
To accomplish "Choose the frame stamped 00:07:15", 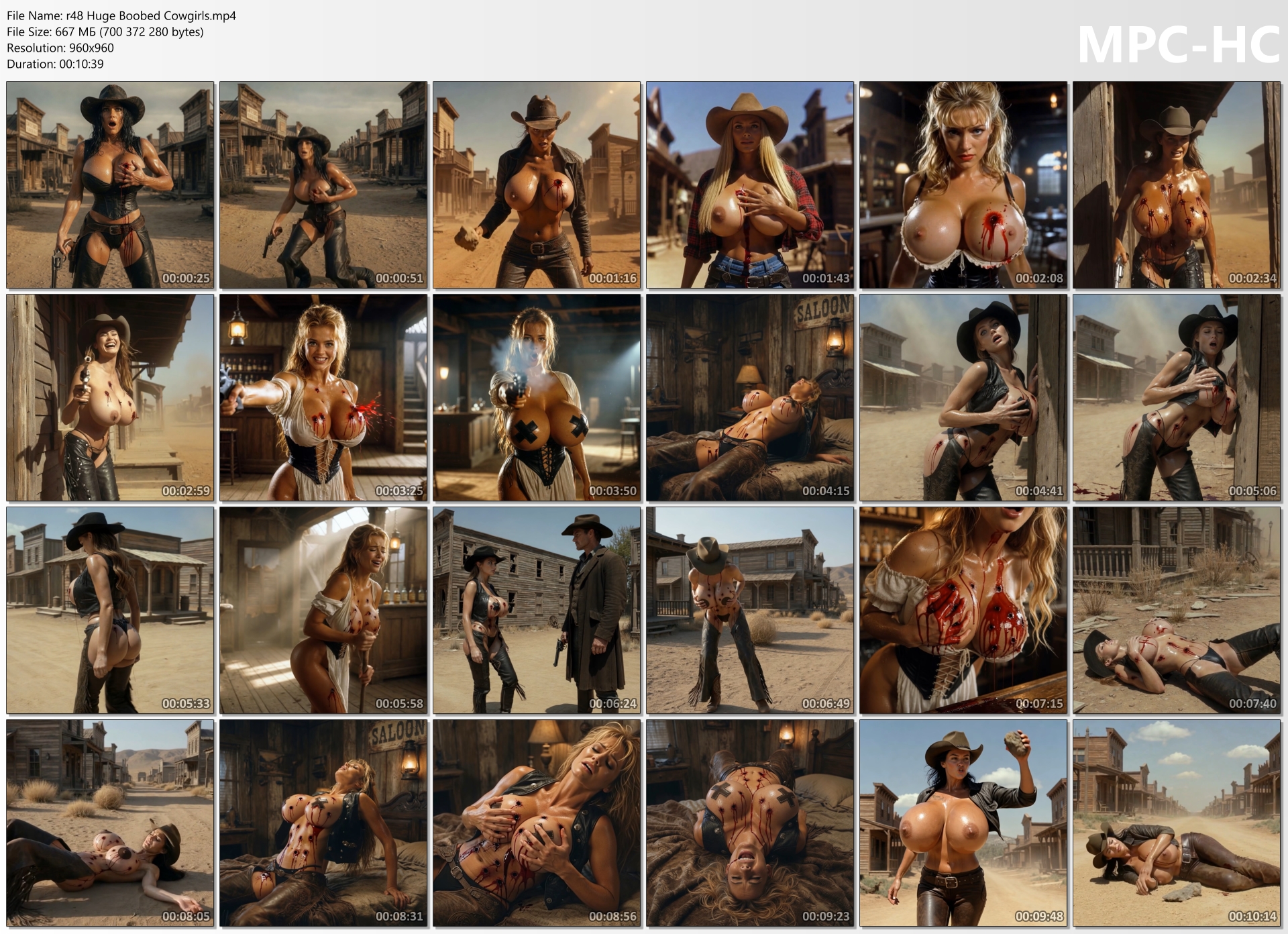I will [963, 611].
